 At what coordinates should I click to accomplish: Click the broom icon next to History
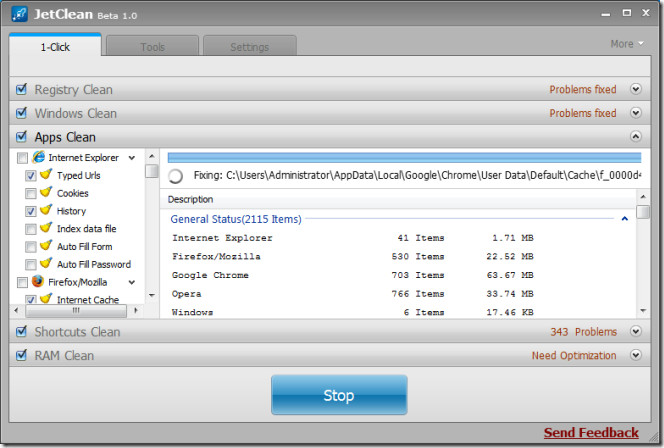(46, 210)
